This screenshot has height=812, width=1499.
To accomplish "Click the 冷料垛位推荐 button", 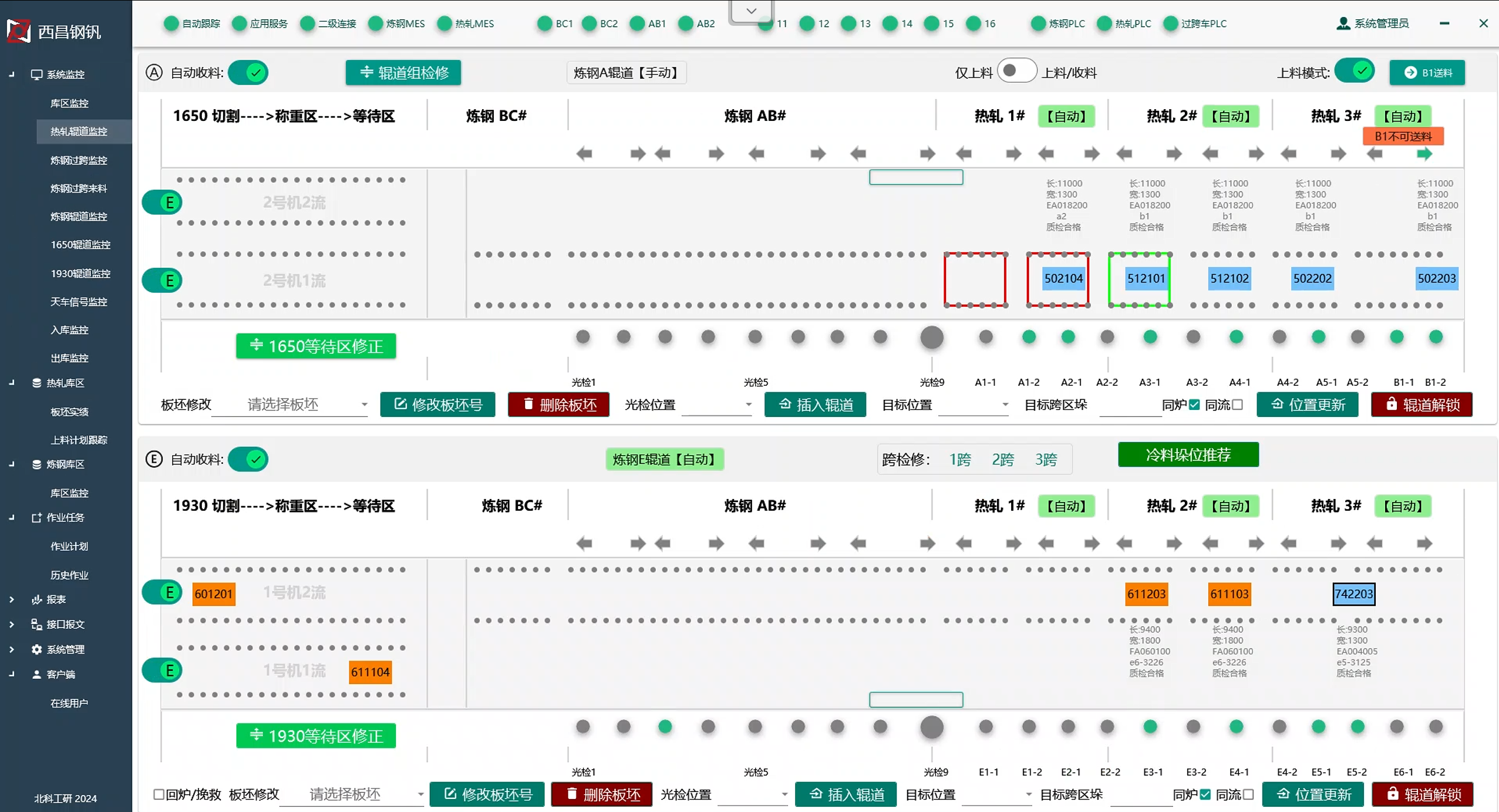I will coord(1188,455).
